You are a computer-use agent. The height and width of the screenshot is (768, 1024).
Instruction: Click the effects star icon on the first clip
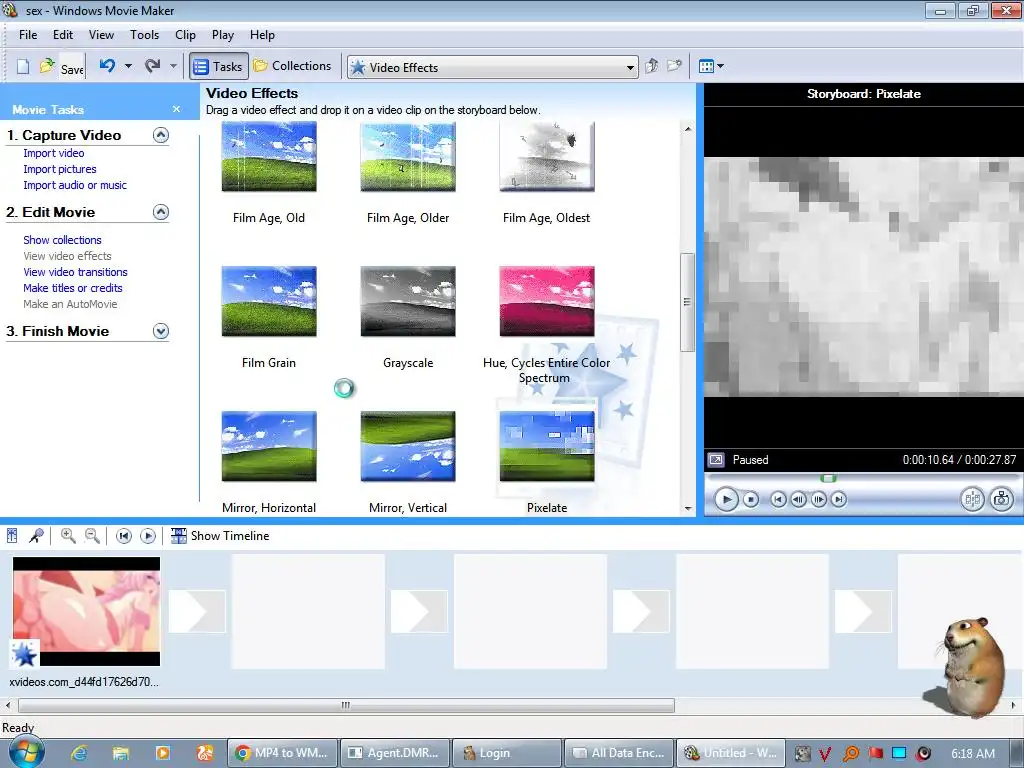pos(25,654)
